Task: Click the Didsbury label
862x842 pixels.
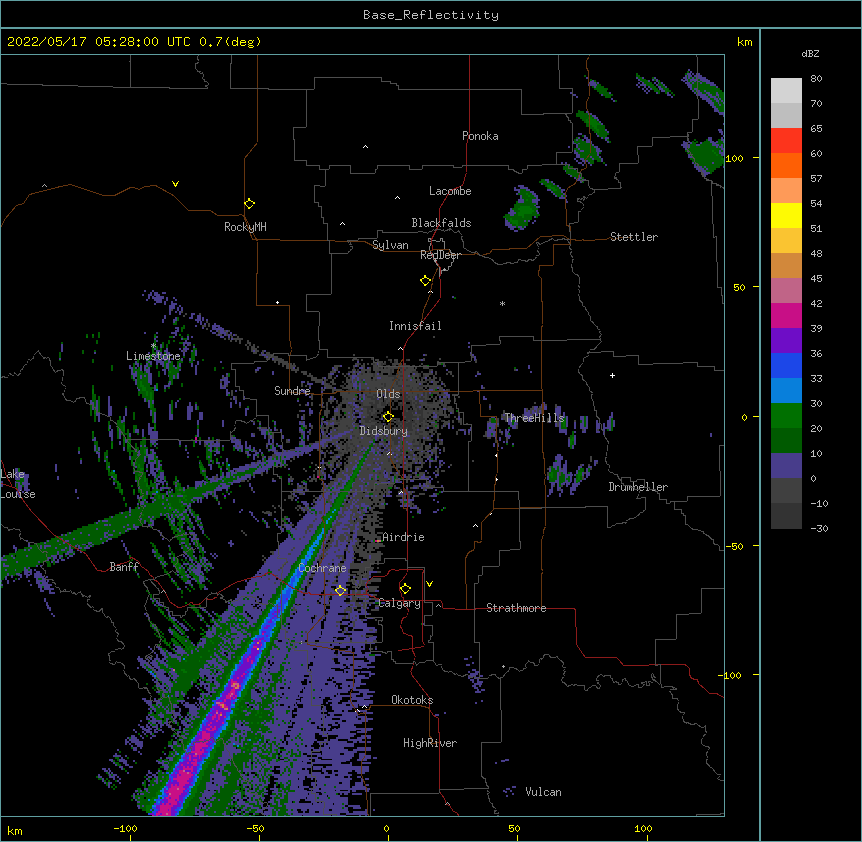Action: (x=384, y=431)
